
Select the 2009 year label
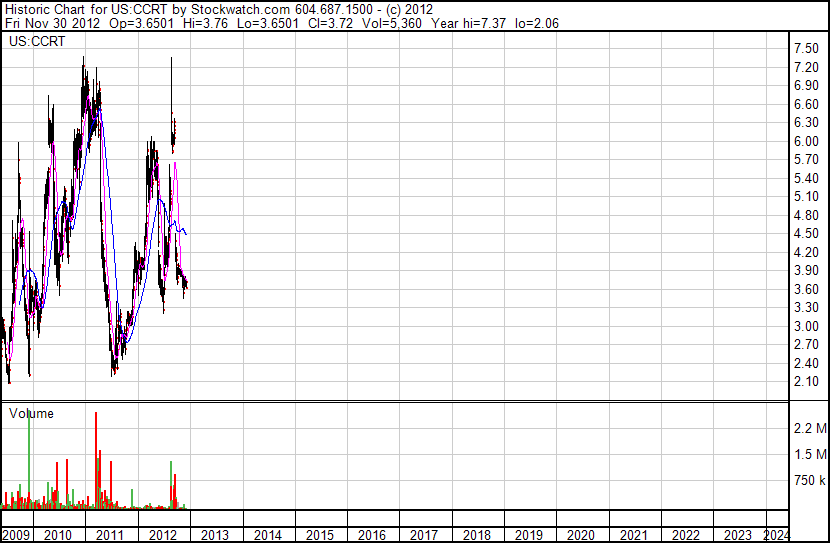(x=16, y=535)
